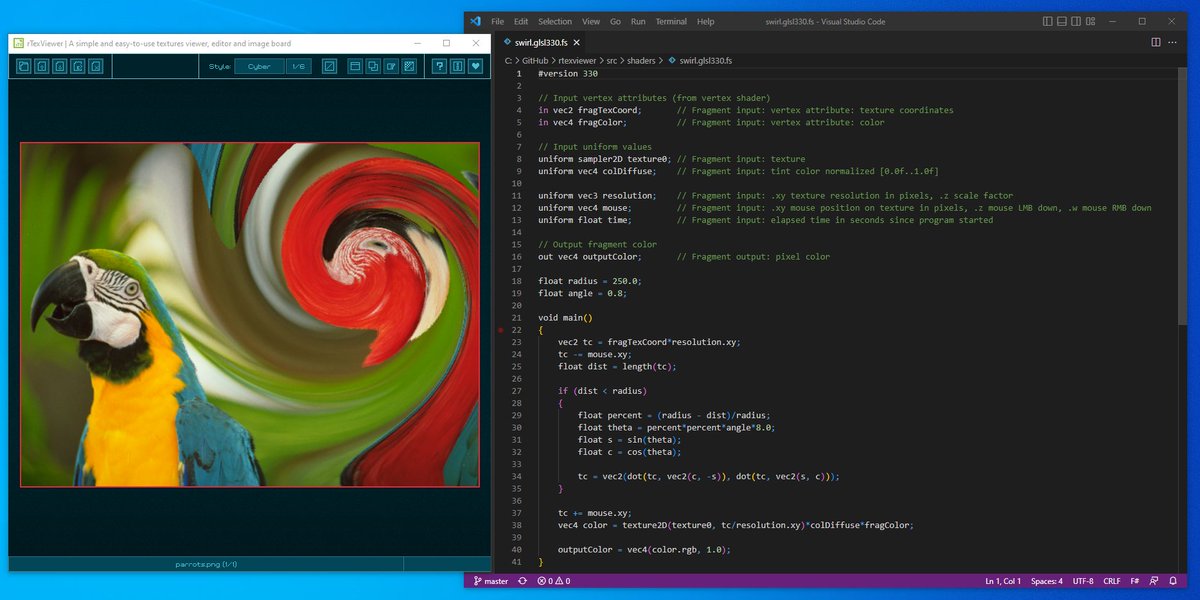
Task: Toggle the breakpoint dot on line 21
Action: [500, 330]
